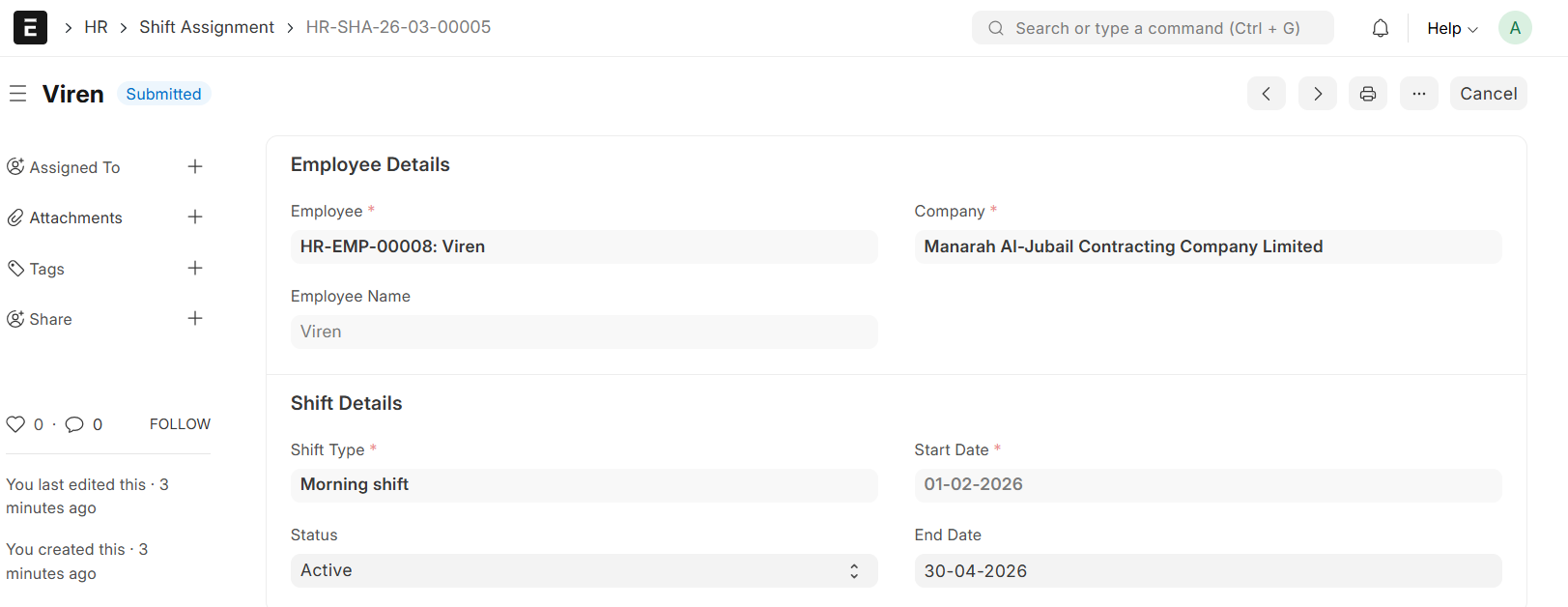Add a tag with the plus icon

pyautogui.click(x=195, y=268)
